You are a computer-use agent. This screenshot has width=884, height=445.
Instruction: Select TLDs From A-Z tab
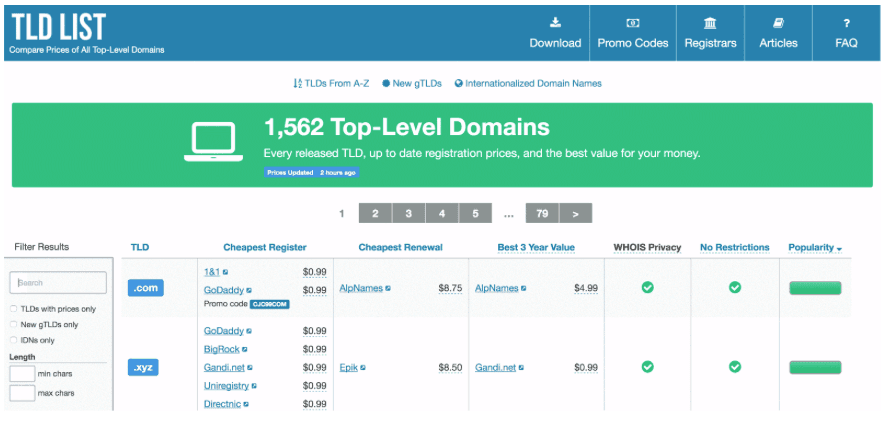pyautogui.click(x=331, y=84)
